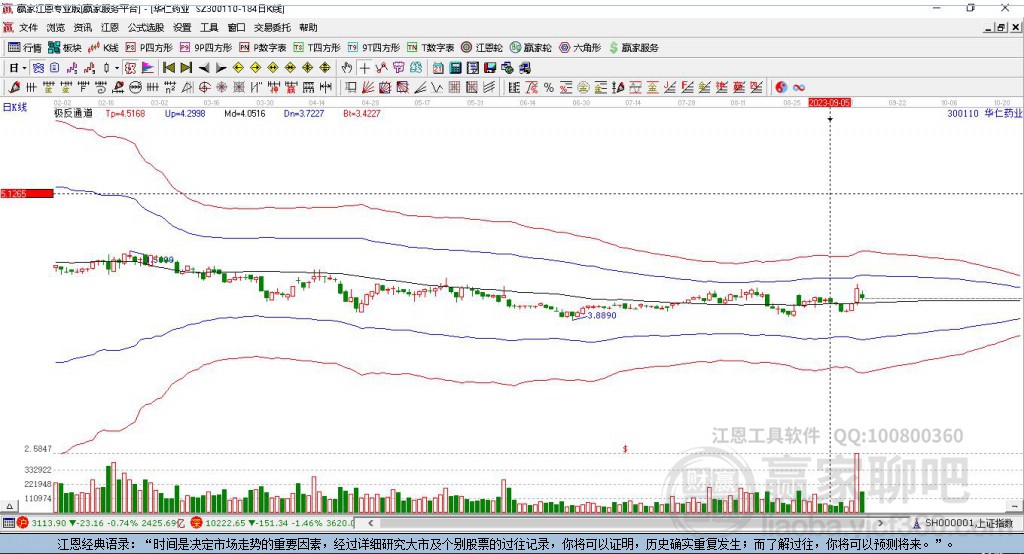Click the red $ marker on chart
Viewport: 1024px width, 554px height.
[x=625, y=449]
